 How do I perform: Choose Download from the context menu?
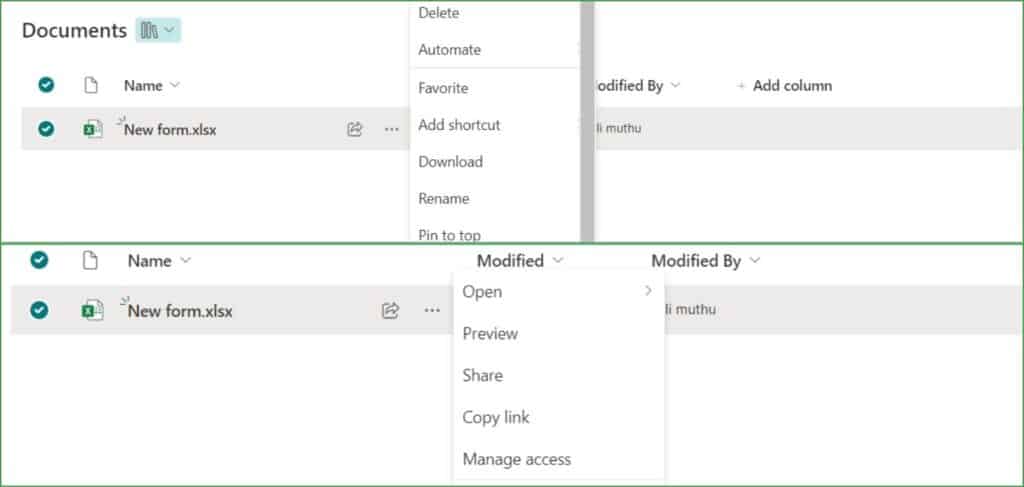[x=451, y=162]
